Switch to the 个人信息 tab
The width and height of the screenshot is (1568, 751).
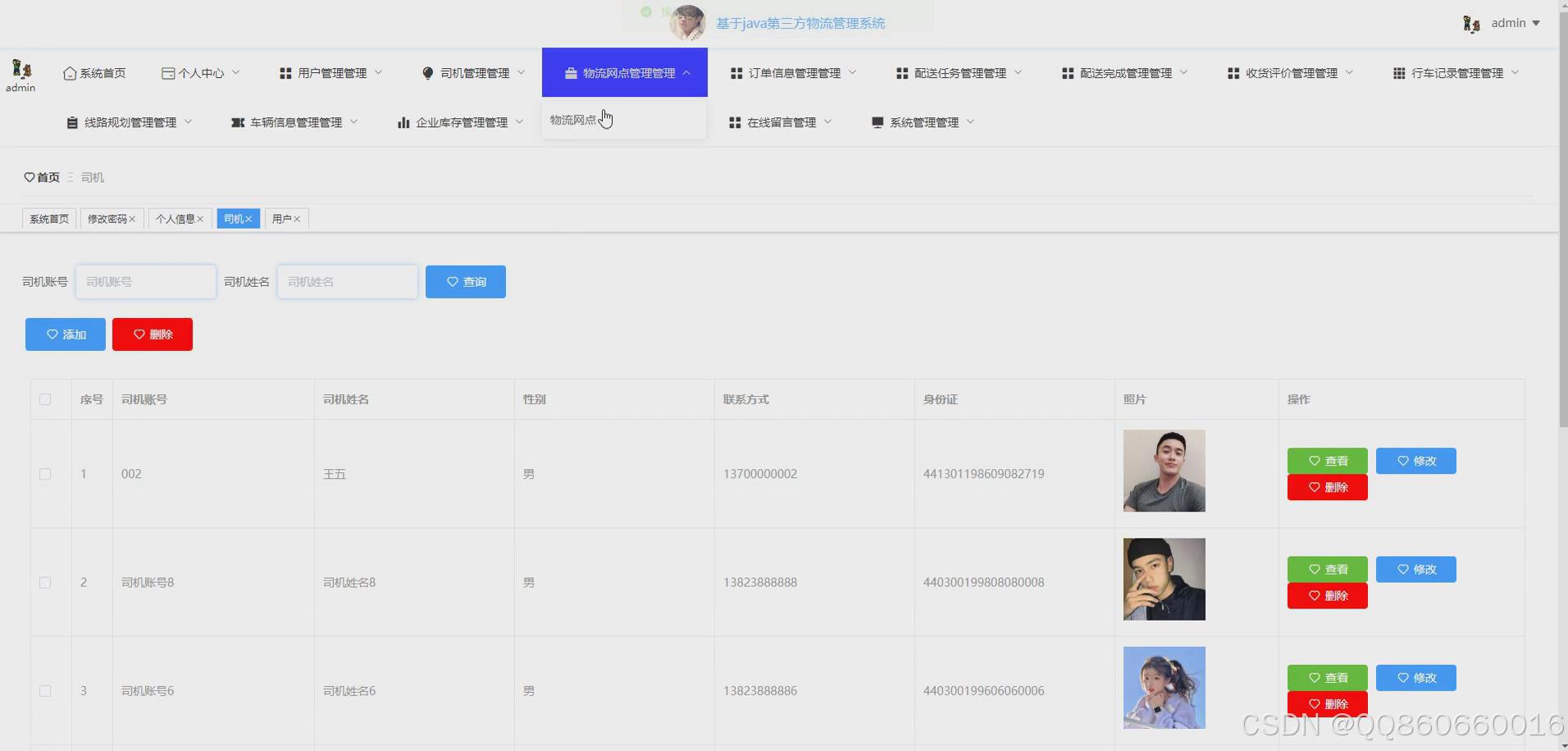(x=175, y=218)
